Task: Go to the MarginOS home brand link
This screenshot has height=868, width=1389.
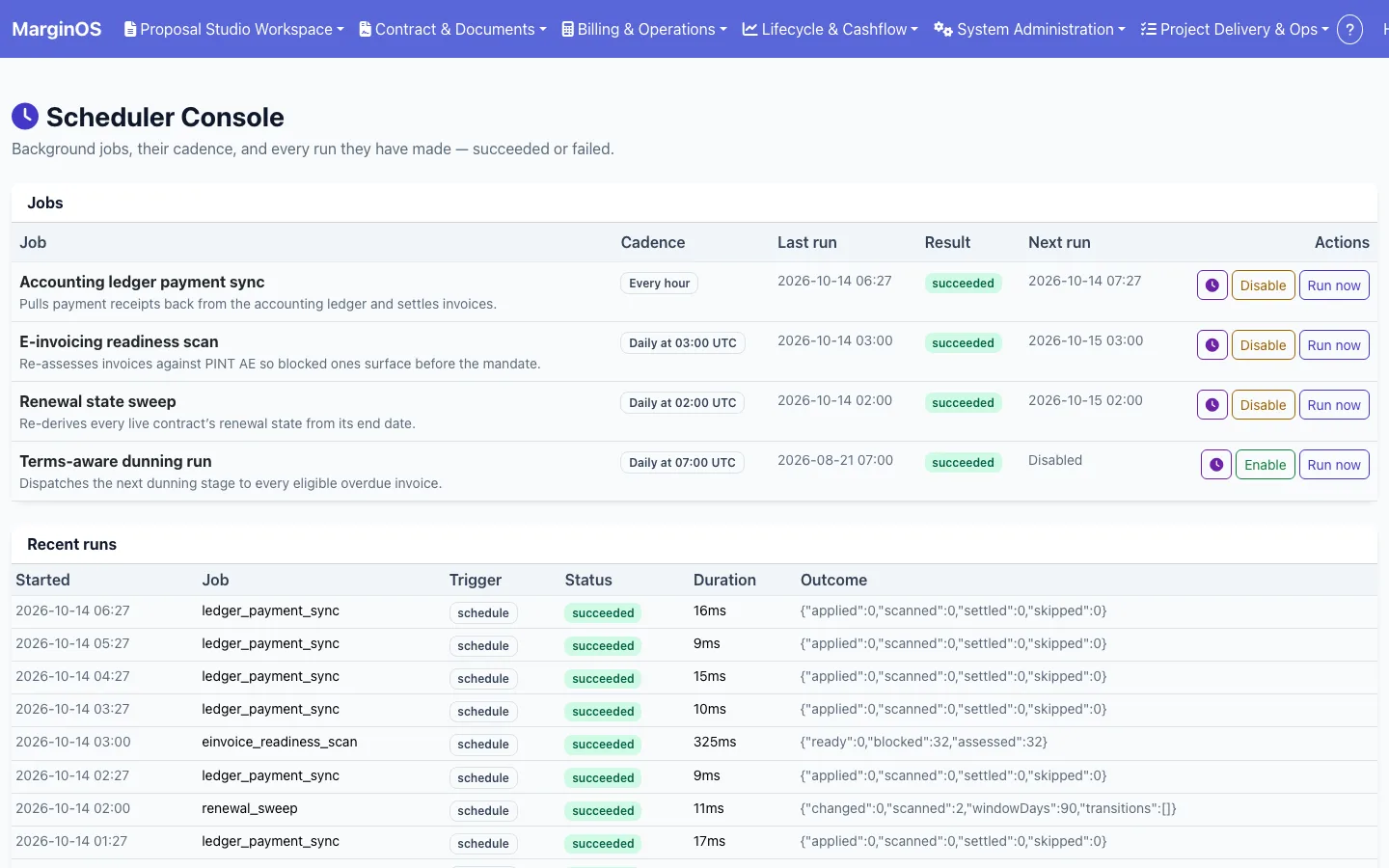Action: click(x=56, y=29)
